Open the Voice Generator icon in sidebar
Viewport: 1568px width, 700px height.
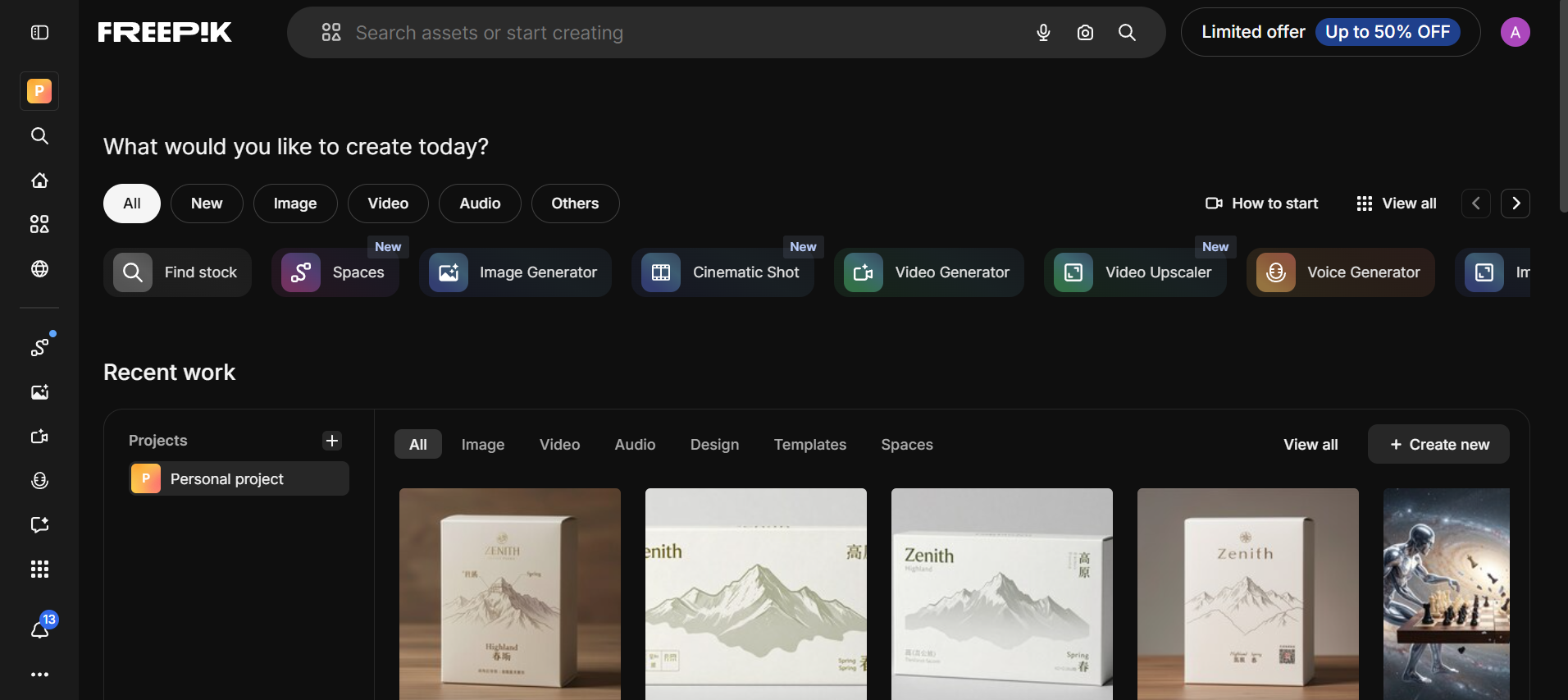[39, 481]
